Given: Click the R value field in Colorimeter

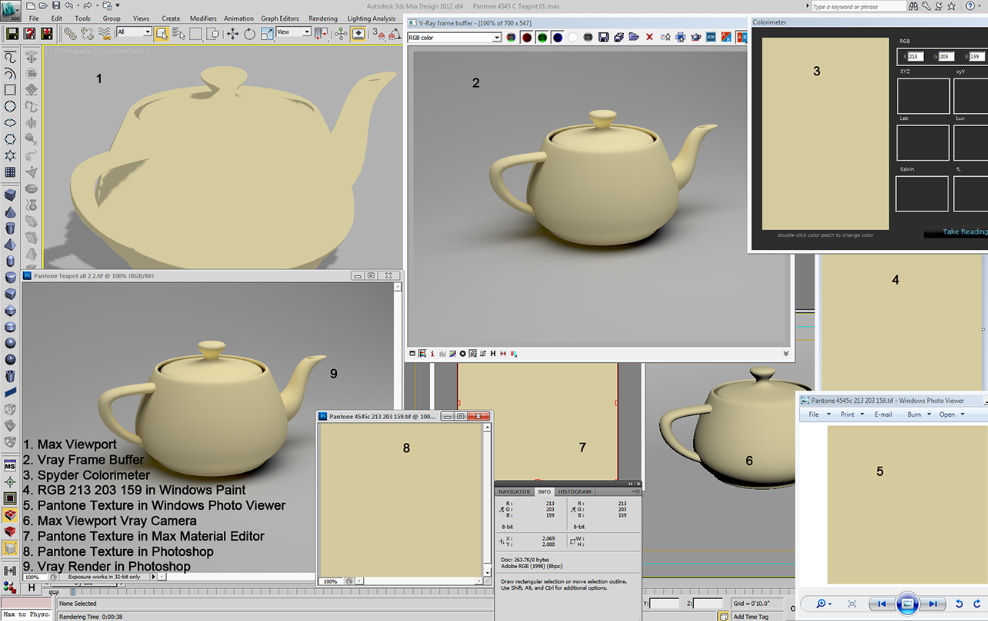Looking at the screenshot, I should tap(915, 57).
